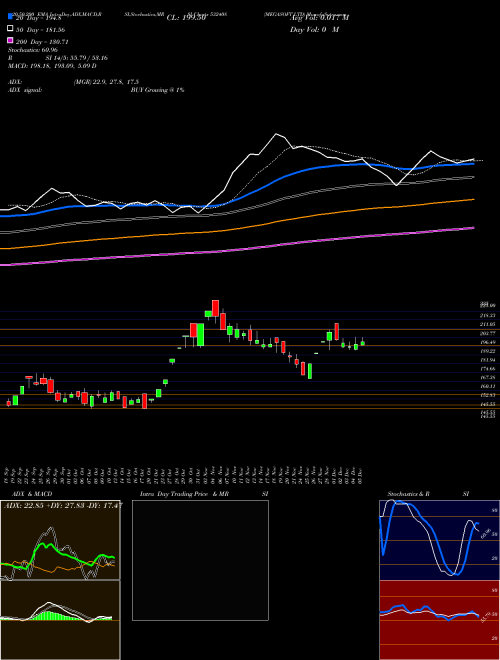Click the 'SI 14/3: 55.79 / 58.16' reading
The height and width of the screenshot is (660, 500).
77,58
